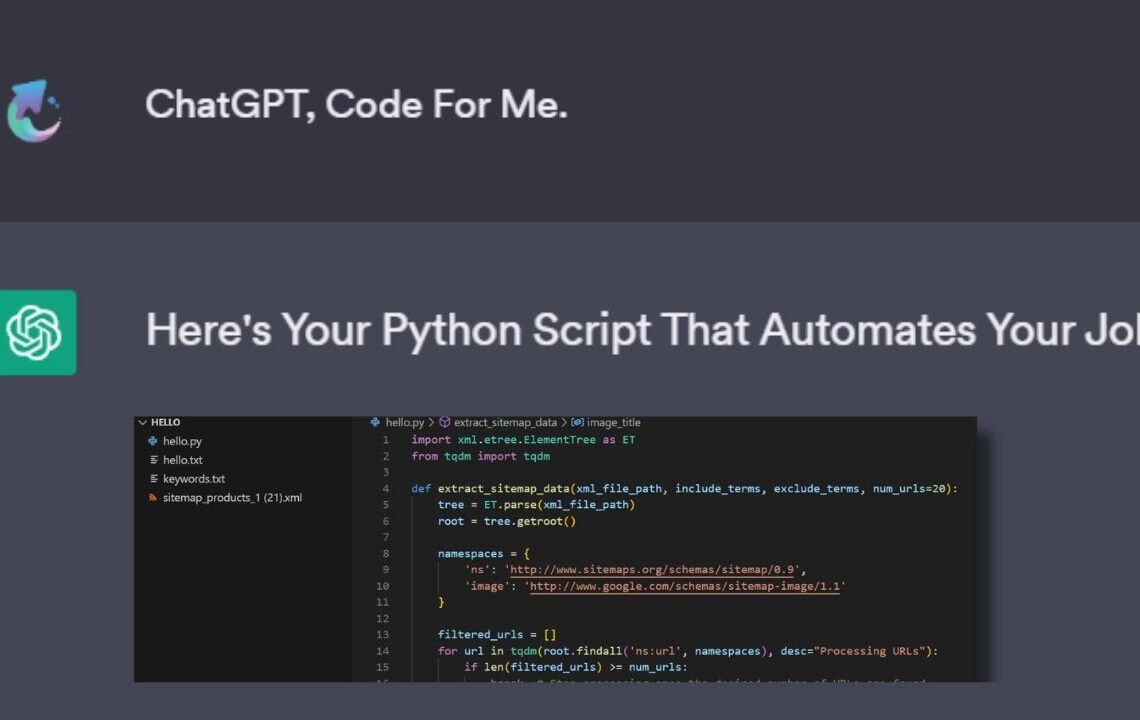This screenshot has height=720, width=1140.
Task: Click the Python icon beside hello.py in explorer
Action: (x=153, y=441)
